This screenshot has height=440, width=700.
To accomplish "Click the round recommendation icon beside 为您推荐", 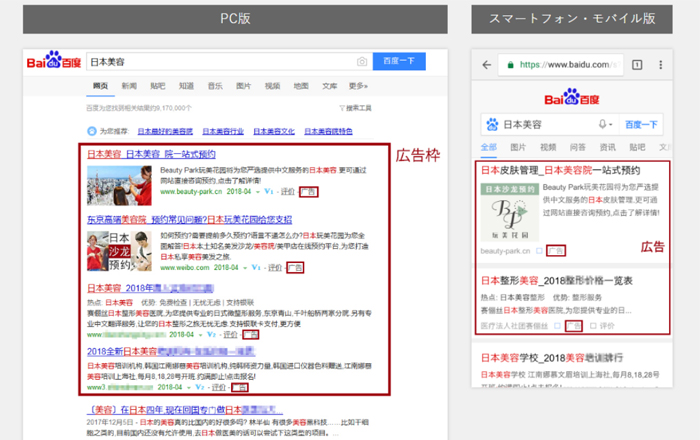I will pyautogui.click(x=92, y=131).
